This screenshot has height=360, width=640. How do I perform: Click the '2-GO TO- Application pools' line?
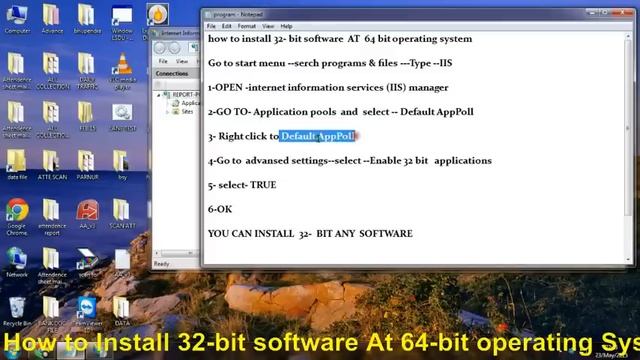(x=341, y=112)
